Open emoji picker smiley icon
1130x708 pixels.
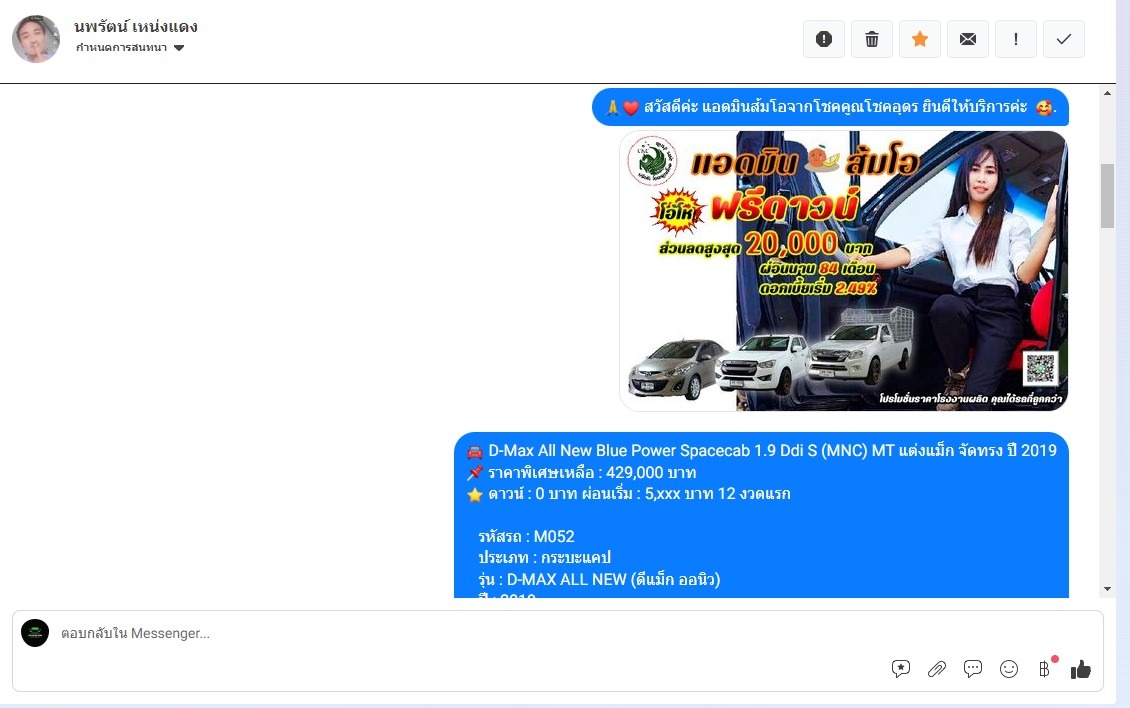[x=1009, y=669]
